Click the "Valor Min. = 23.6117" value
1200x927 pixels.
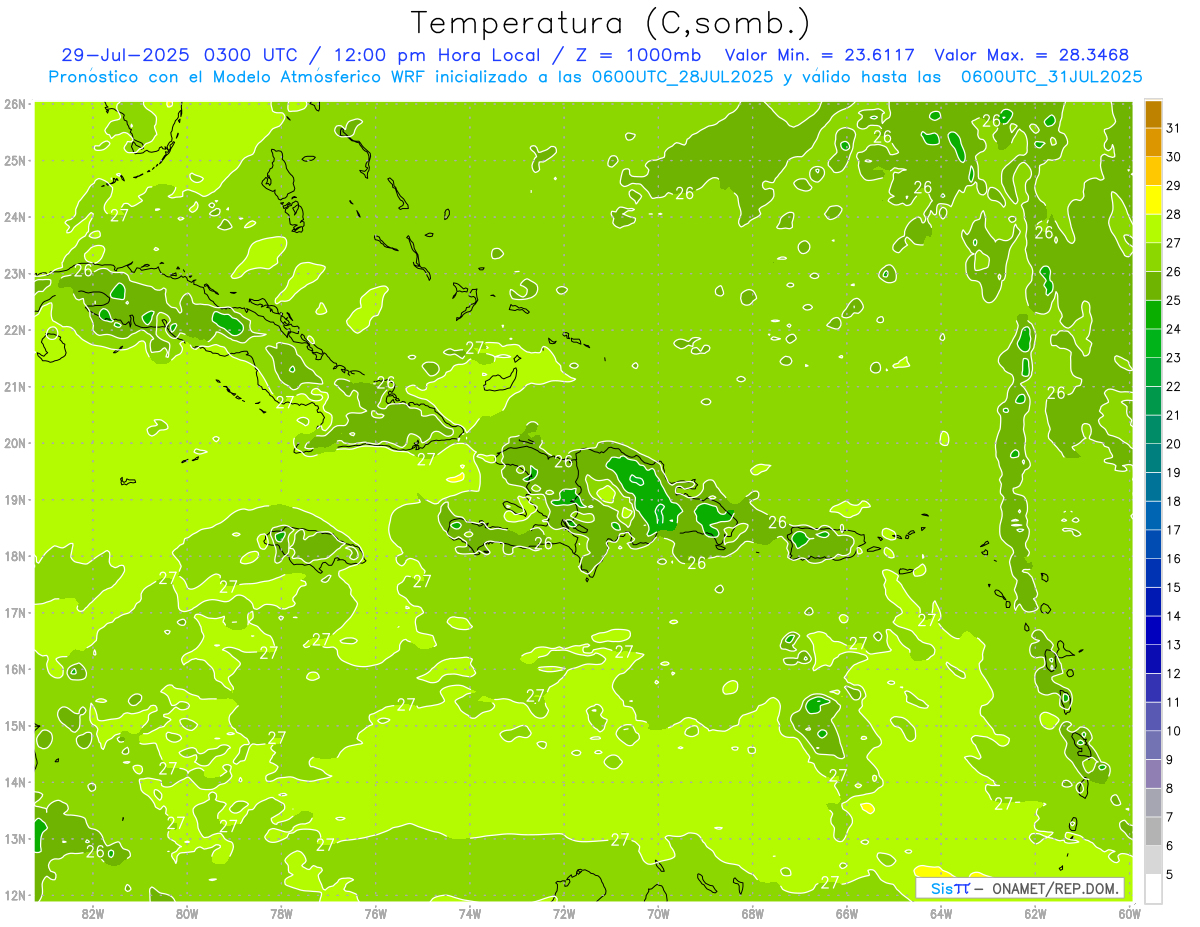click(x=819, y=55)
